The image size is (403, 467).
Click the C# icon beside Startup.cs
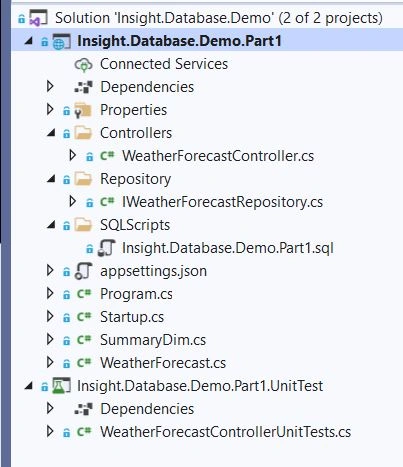coord(84,317)
